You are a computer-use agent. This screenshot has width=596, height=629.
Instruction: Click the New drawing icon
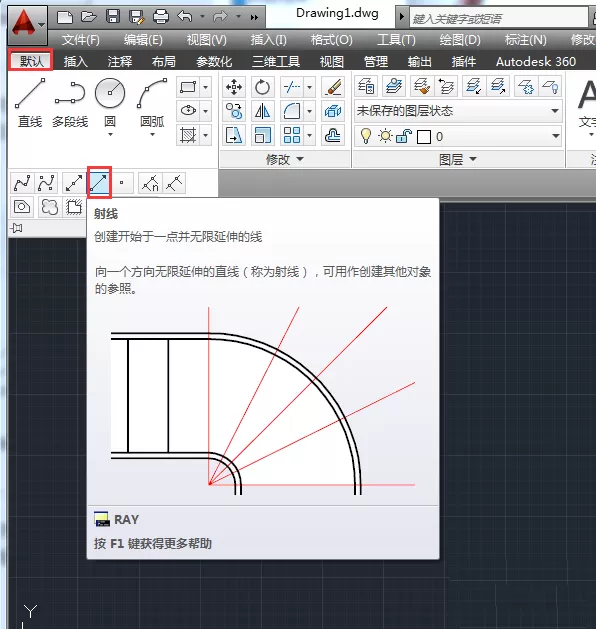pos(65,17)
